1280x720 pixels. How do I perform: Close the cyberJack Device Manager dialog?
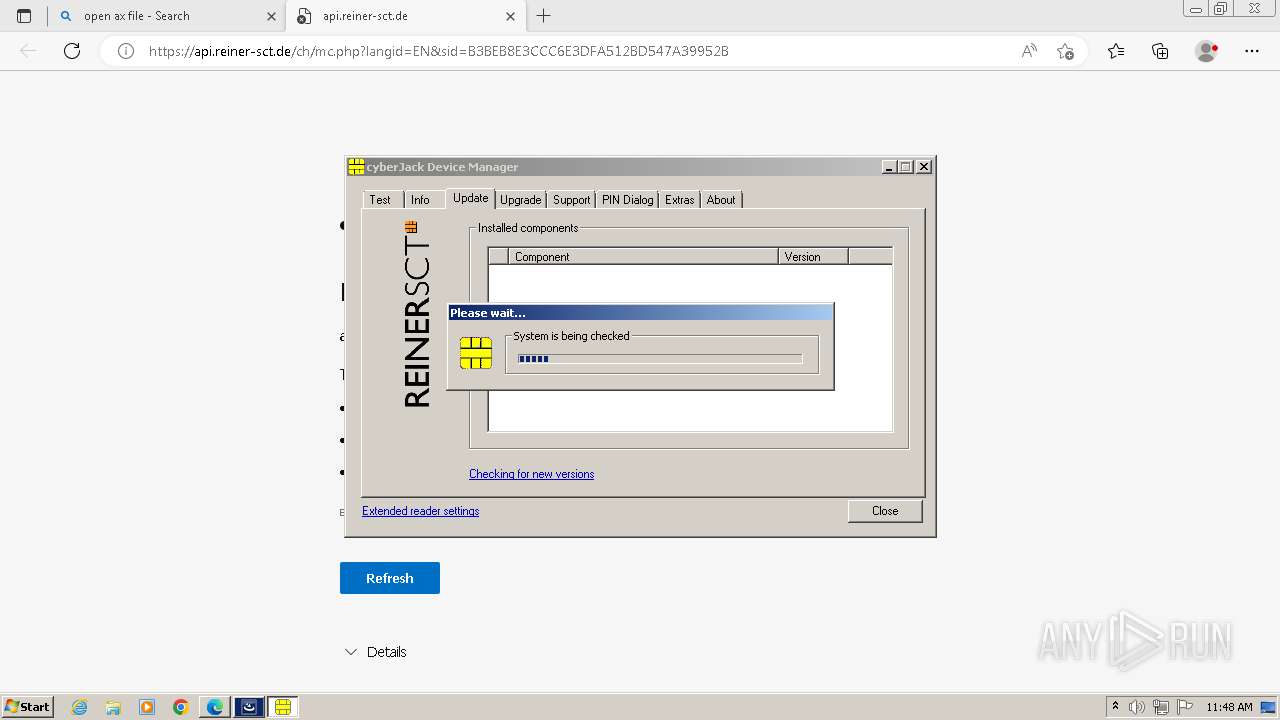[x=885, y=511]
